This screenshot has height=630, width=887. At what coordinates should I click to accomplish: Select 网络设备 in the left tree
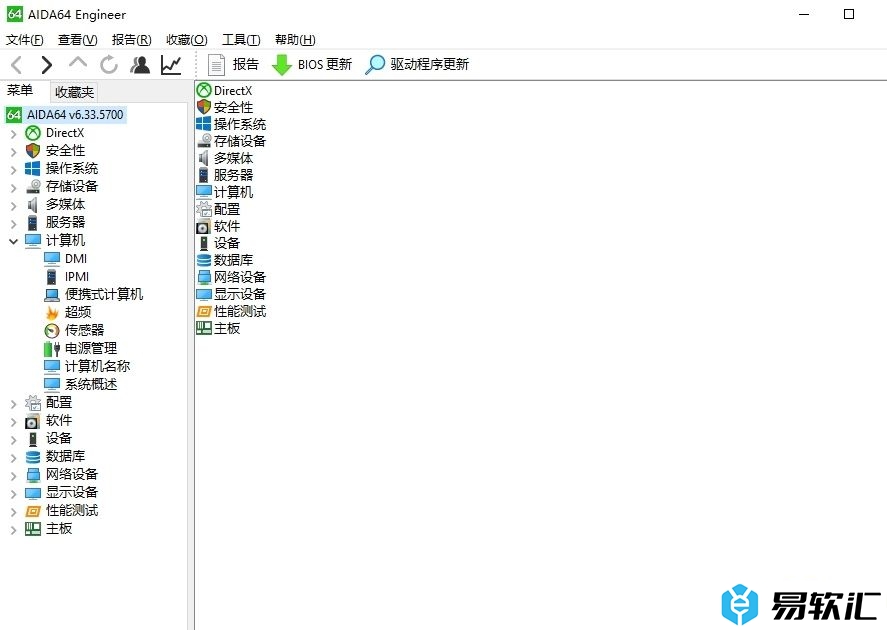point(72,474)
